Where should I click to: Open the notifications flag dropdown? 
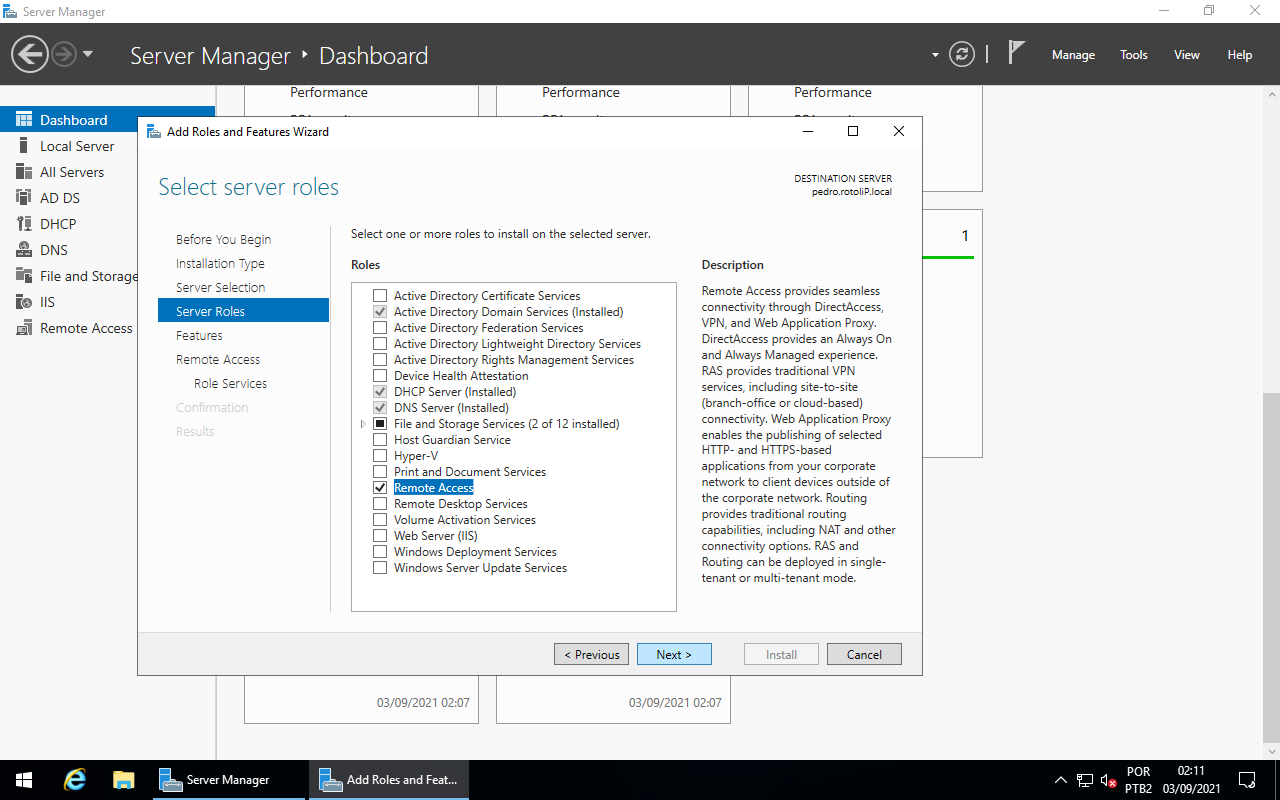coord(1016,51)
